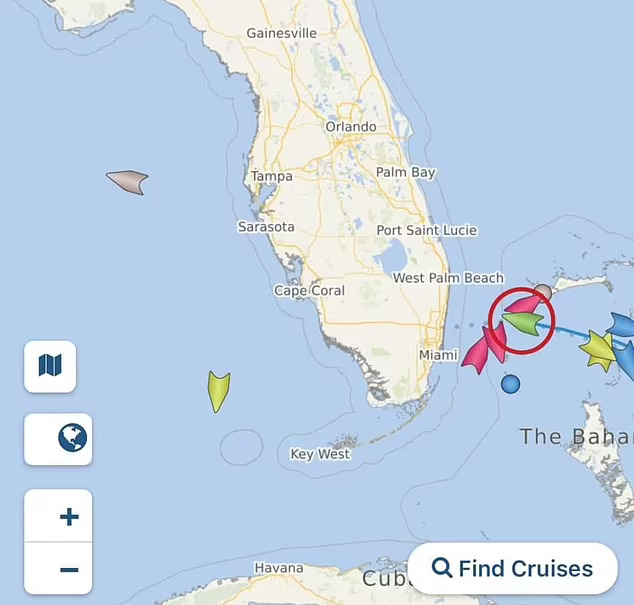Click the magnifier icon in Find Cruises
Viewport: 634px width, 605px height.
[x=442, y=567]
